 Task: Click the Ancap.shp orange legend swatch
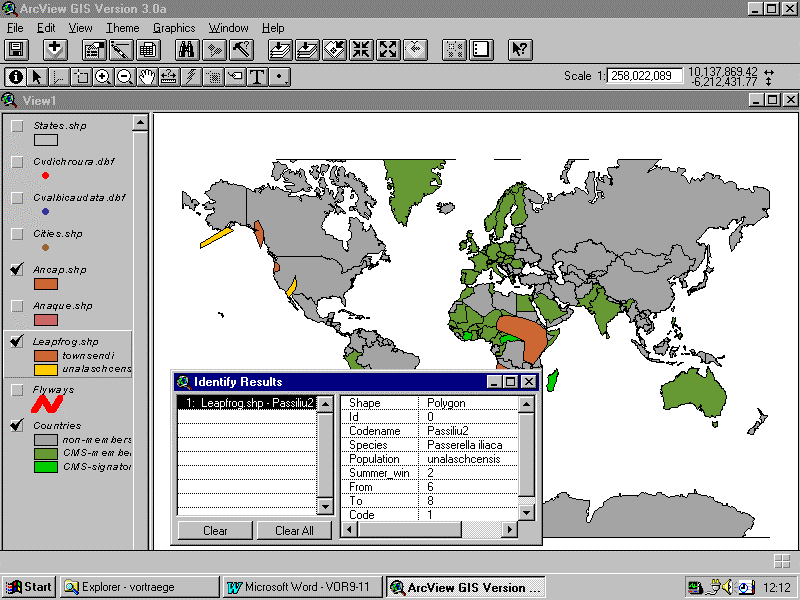(45, 284)
